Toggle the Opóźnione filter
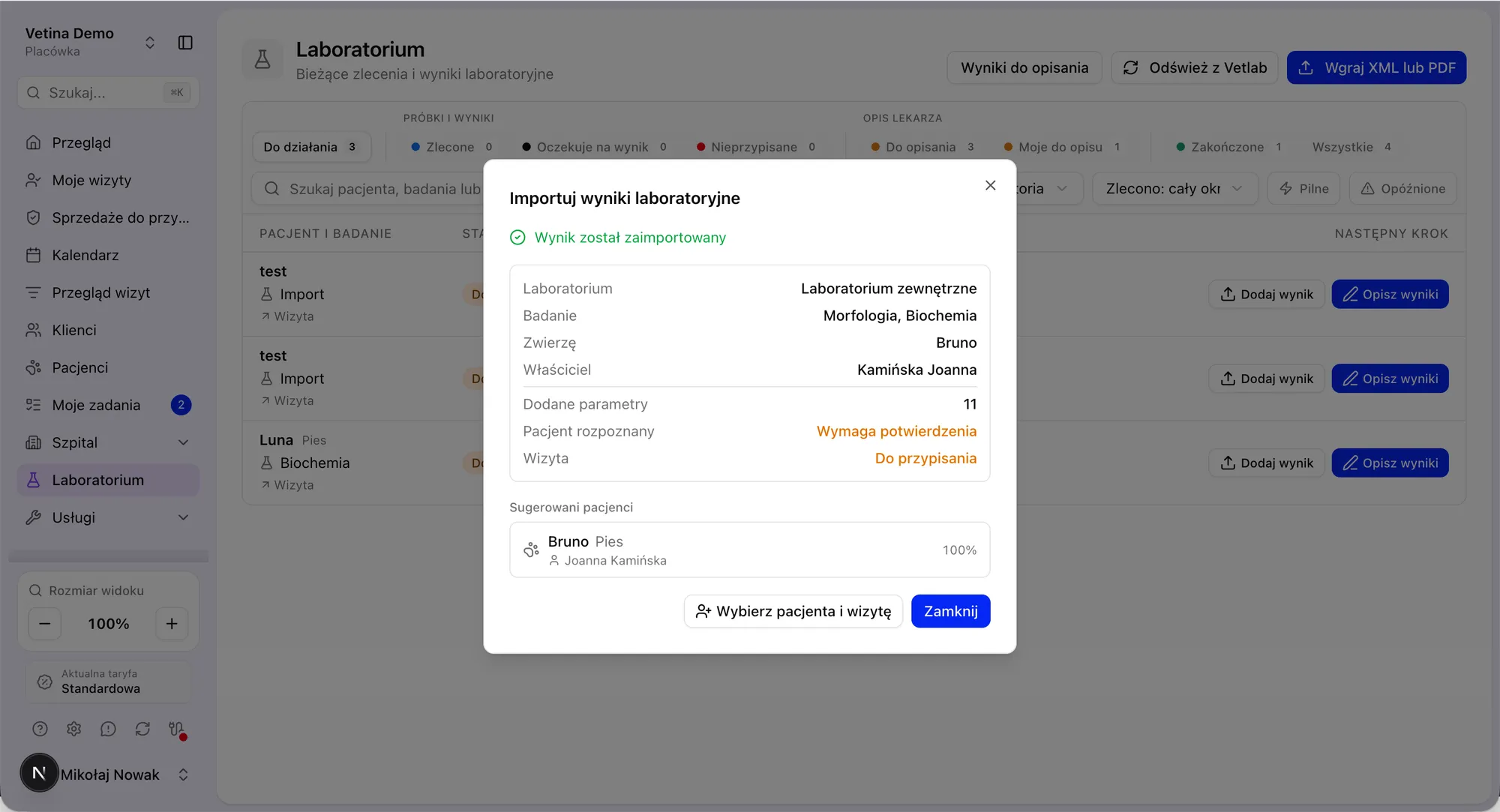Image resolution: width=1500 pixels, height=812 pixels. [1402, 188]
